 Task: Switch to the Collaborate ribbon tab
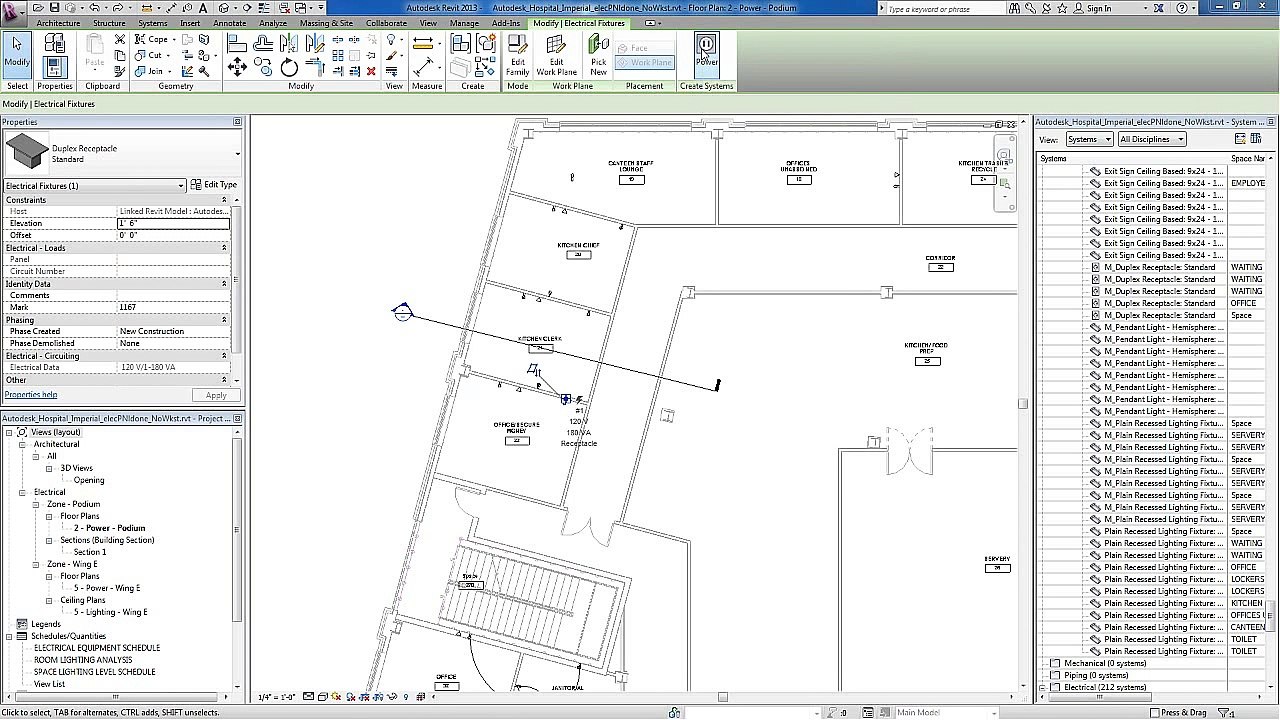pyautogui.click(x=386, y=23)
